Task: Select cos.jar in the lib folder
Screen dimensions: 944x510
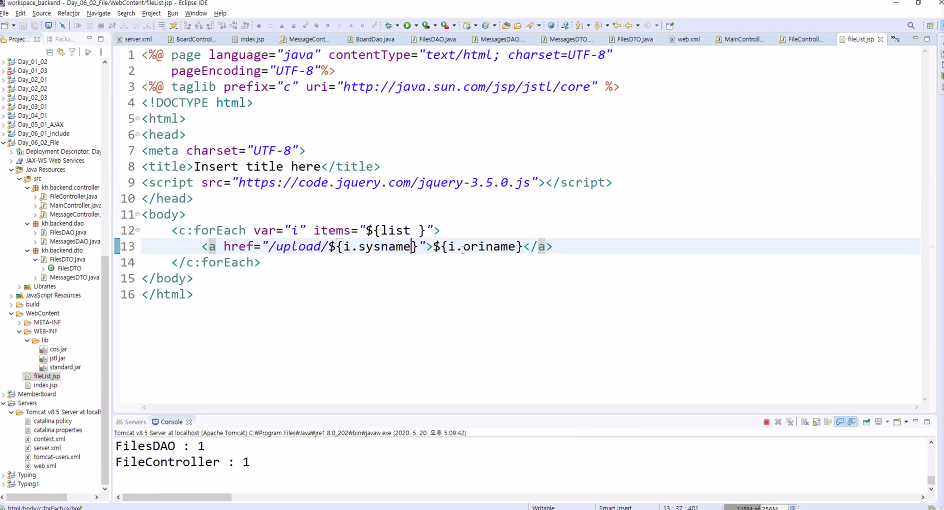Action: 58,349
